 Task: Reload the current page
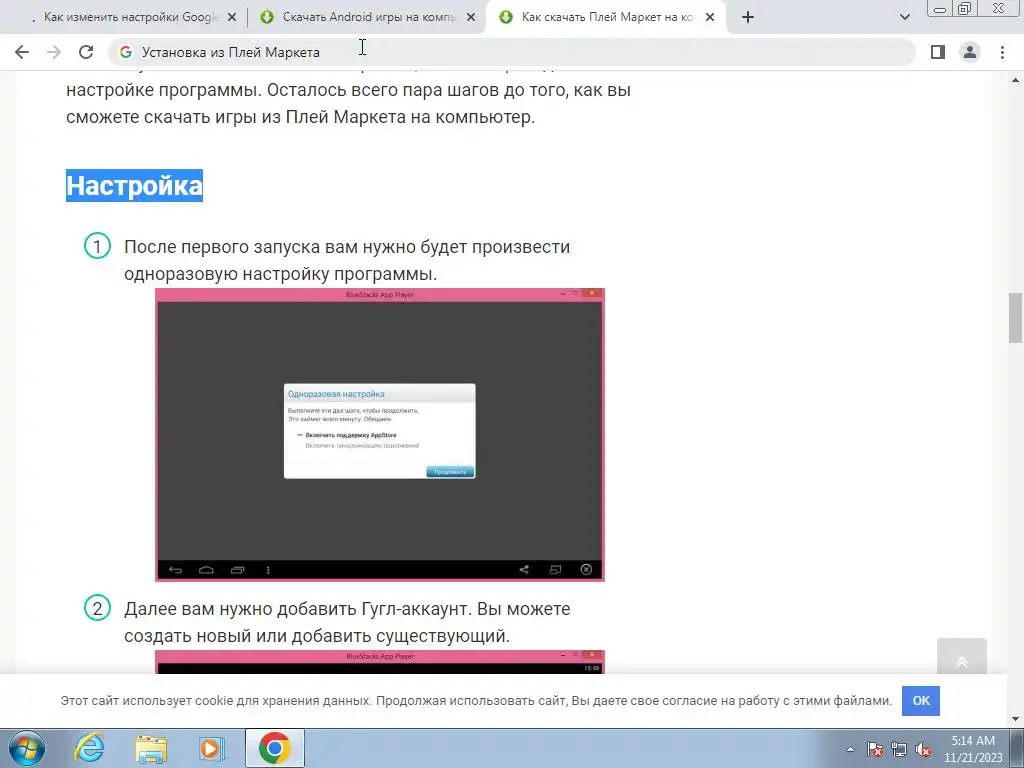[86, 52]
